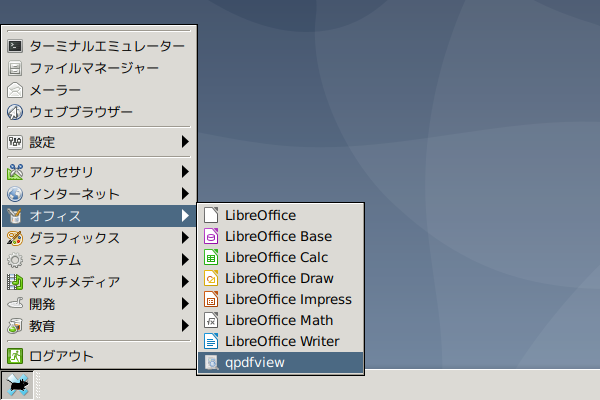Open the システム menu category
Image resolution: width=600 pixels, height=400 pixels.
tap(99, 260)
